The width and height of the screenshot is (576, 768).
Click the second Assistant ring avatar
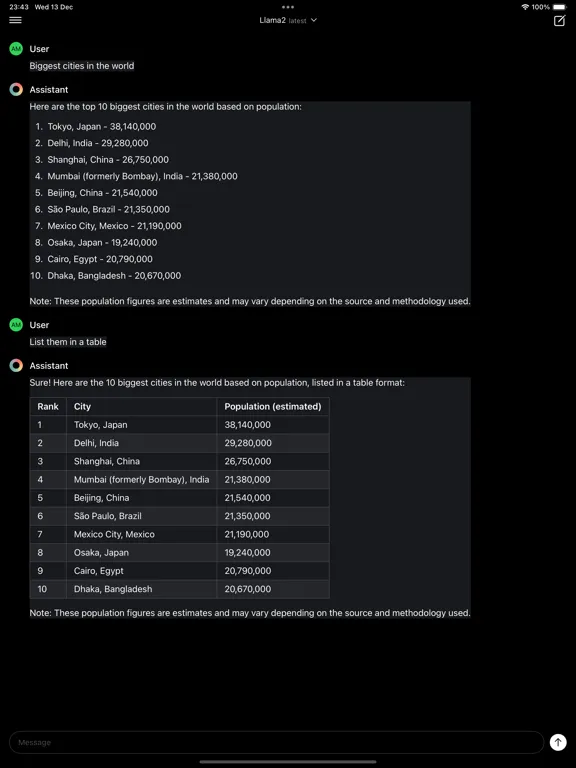(x=16, y=365)
